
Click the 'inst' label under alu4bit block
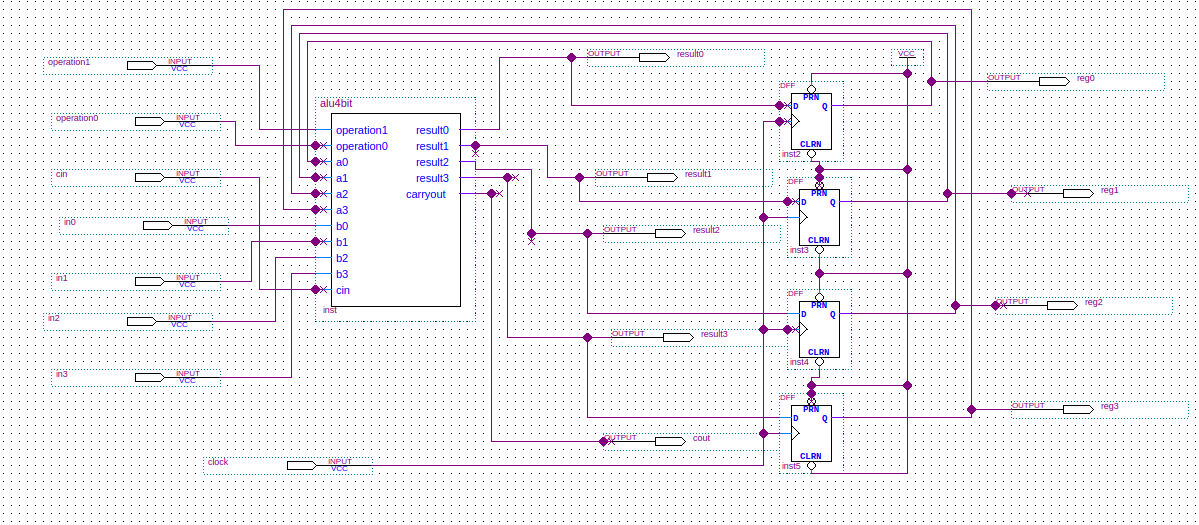[x=330, y=310]
